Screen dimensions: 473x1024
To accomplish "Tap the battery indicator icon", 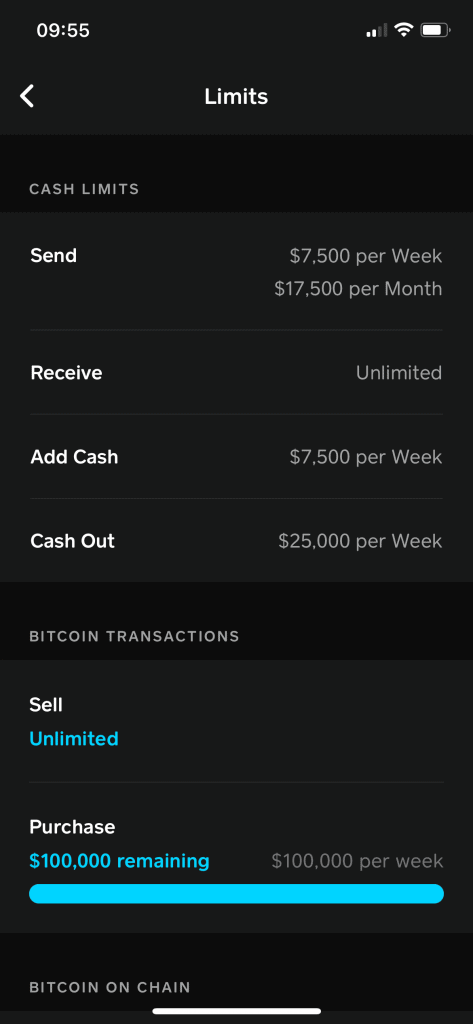I will point(436,30).
